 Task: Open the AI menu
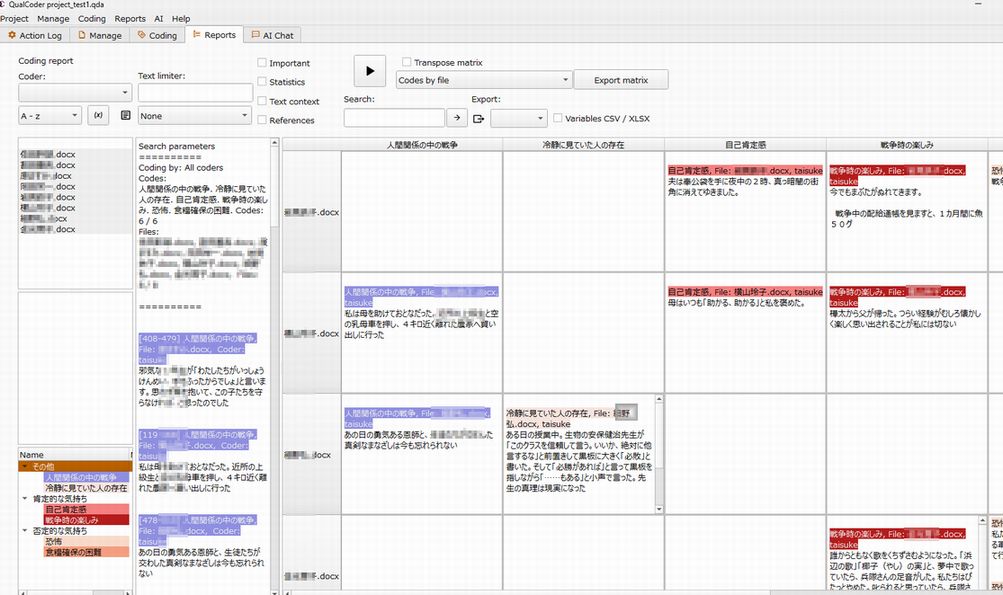pyautogui.click(x=159, y=19)
